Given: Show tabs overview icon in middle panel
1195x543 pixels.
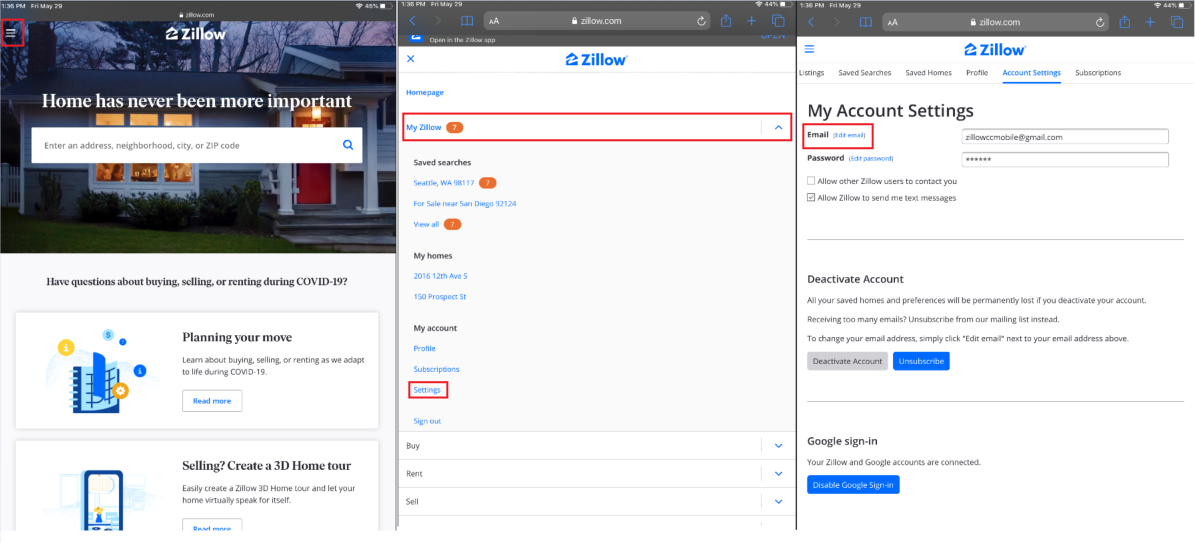Looking at the screenshot, I should pos(778,21).
